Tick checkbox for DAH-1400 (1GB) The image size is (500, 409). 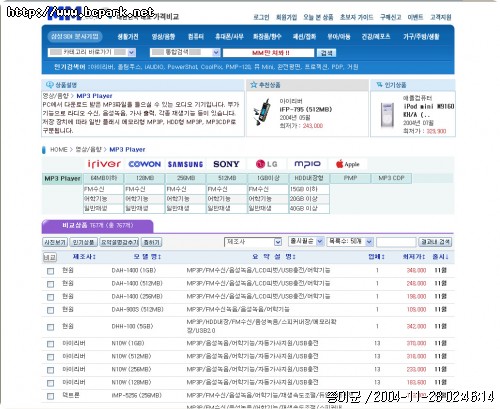50,271
